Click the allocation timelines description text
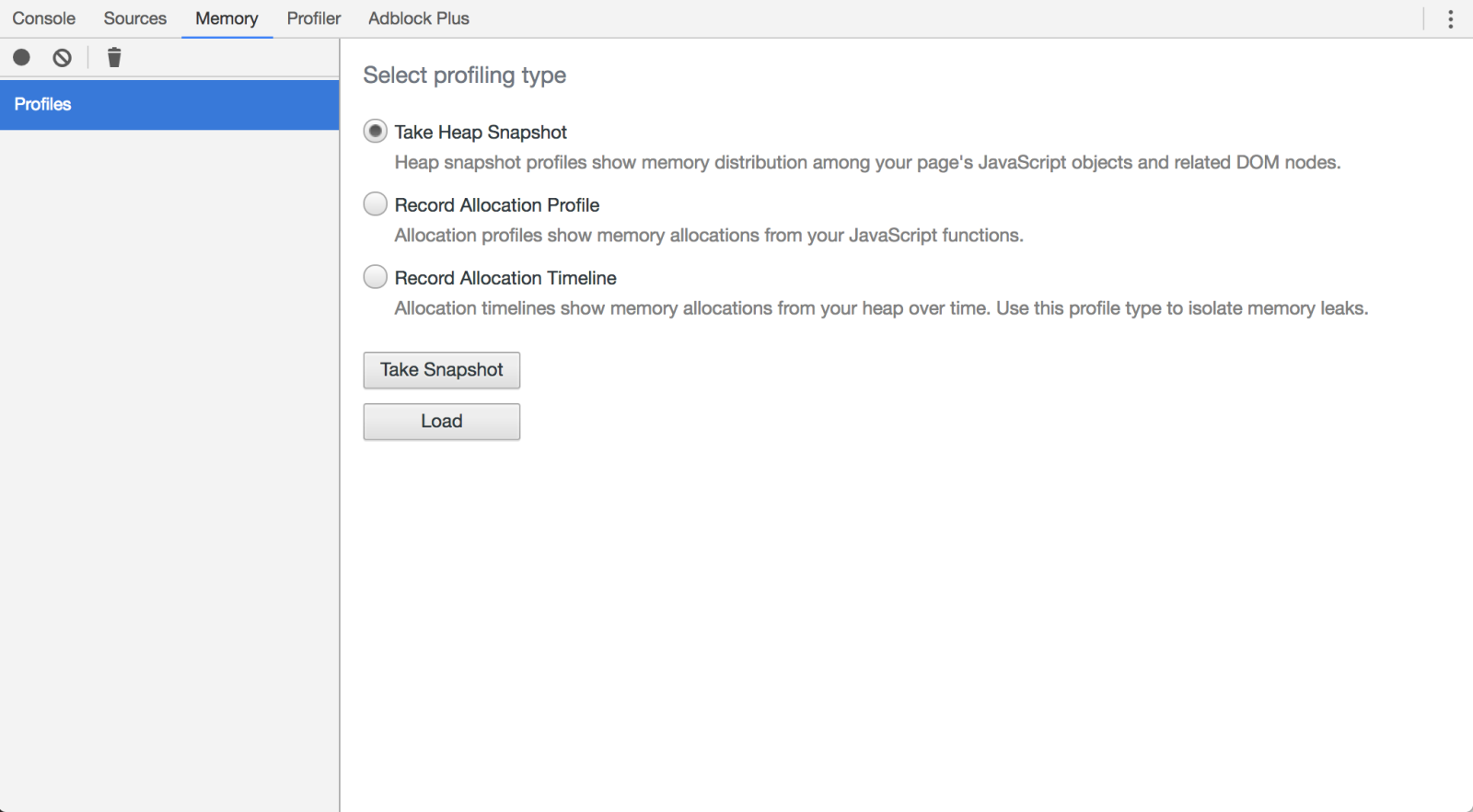The image size is (1473, 812). click(x=882, y=308)
